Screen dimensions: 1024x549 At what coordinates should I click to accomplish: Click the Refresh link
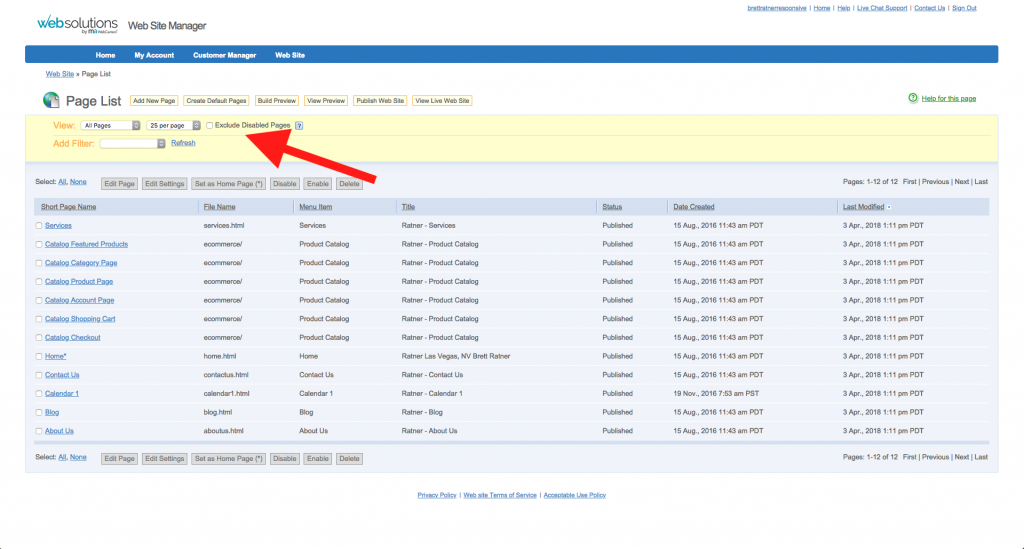click(x=183, y=143)
